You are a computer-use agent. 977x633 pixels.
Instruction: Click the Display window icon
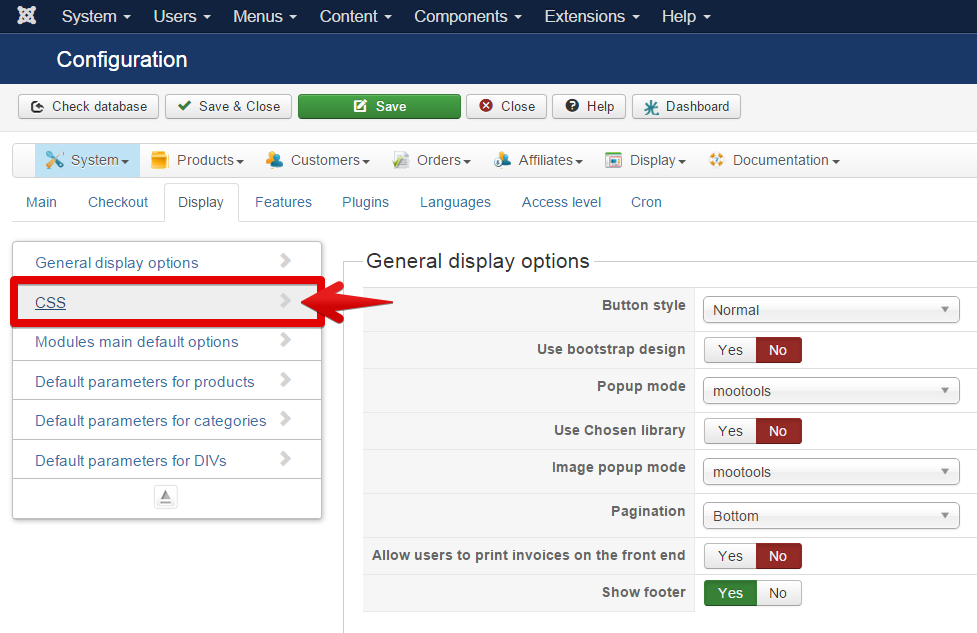614,160
